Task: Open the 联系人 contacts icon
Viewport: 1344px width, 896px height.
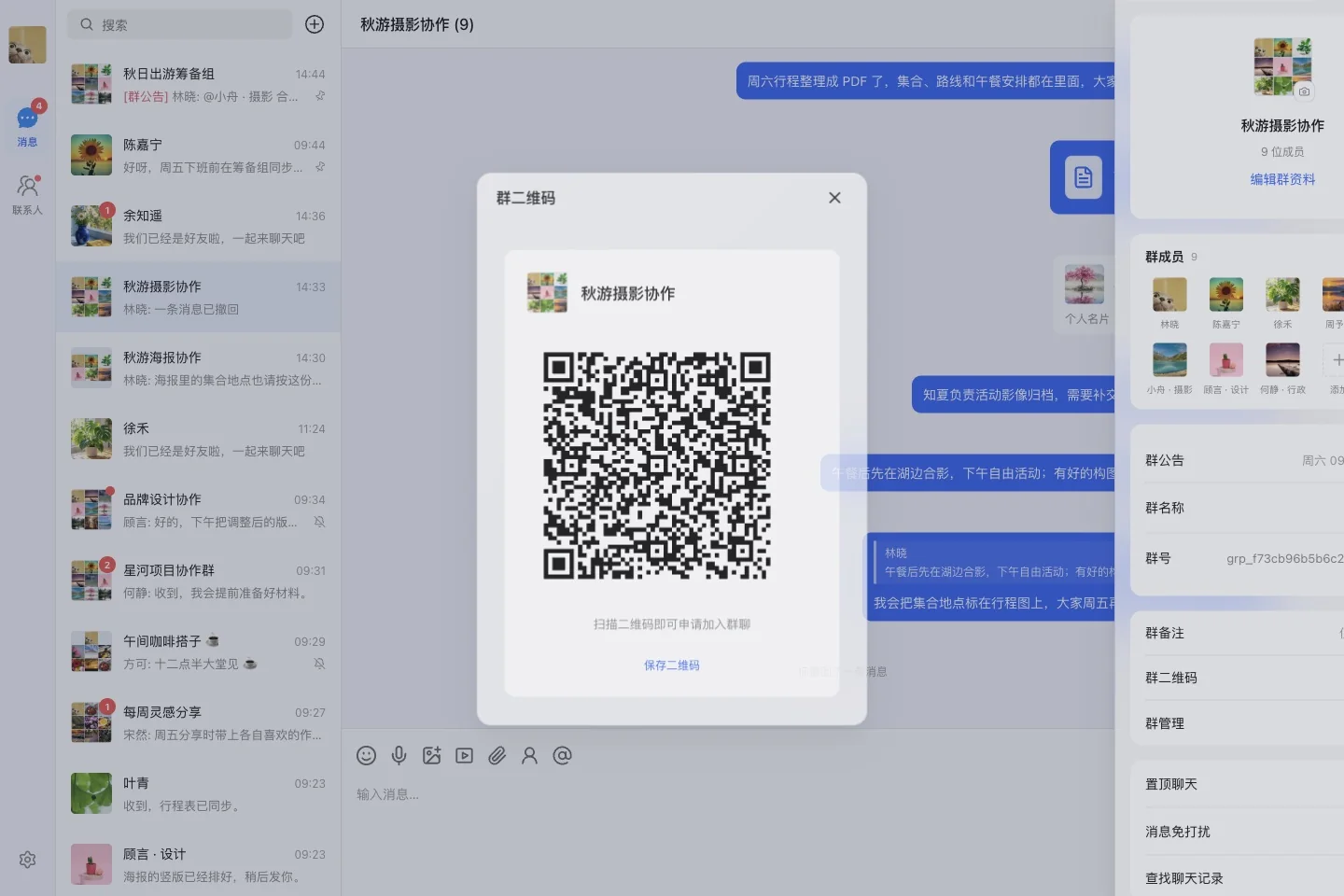Action: point(28,196)
